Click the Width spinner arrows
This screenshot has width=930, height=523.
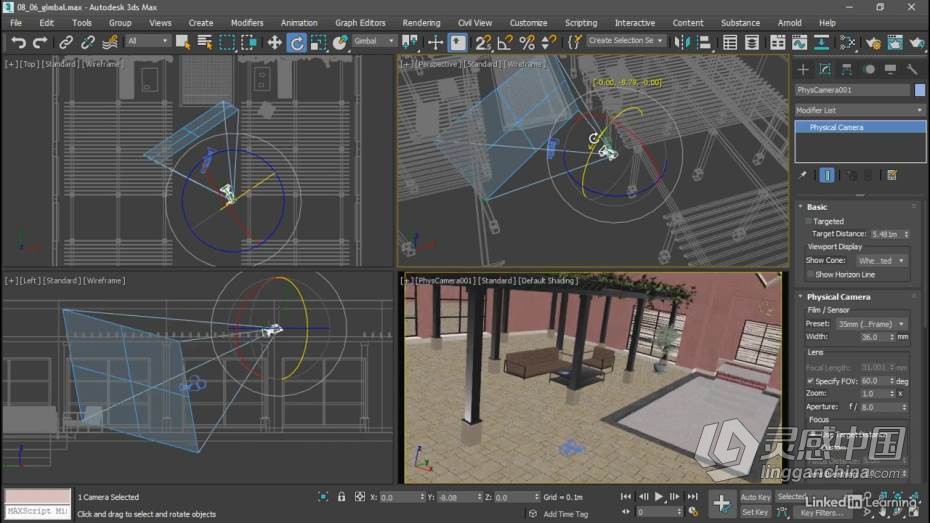tap(891, 337)
